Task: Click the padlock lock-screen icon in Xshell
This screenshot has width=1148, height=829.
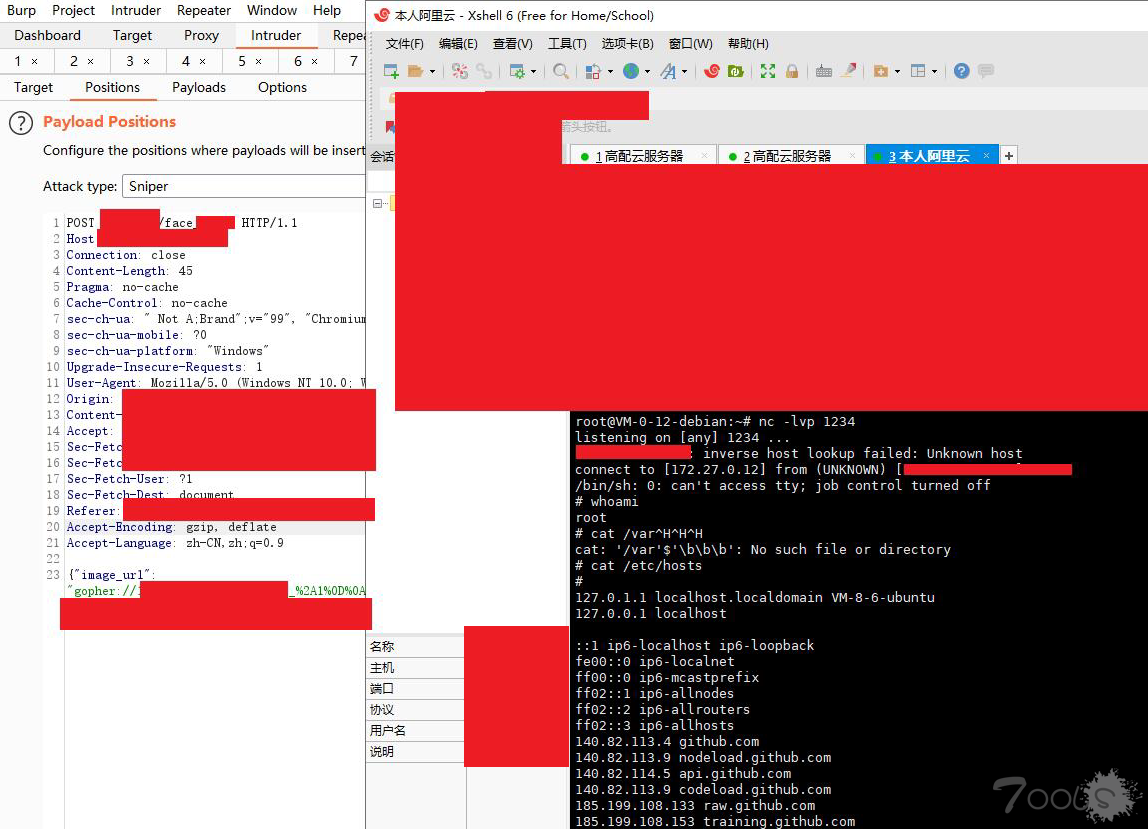Action: click(791, 71)
